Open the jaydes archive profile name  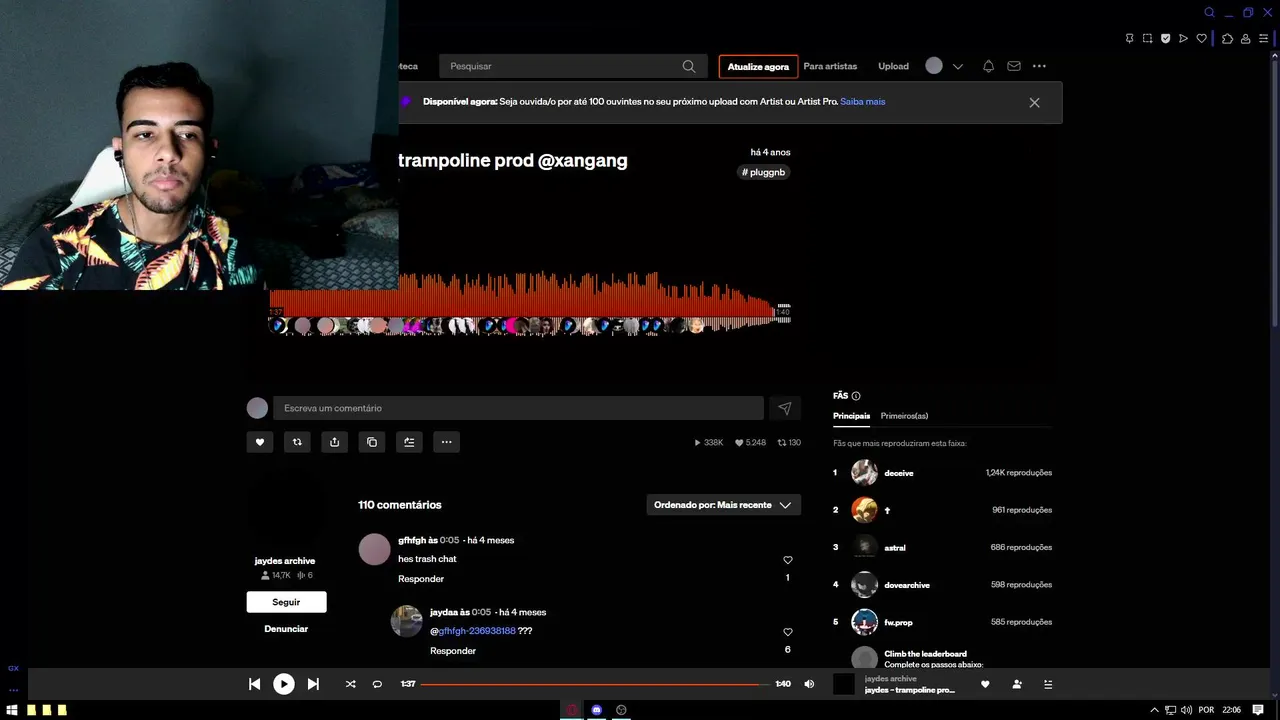pyautogui.click(x=285, y=561)
